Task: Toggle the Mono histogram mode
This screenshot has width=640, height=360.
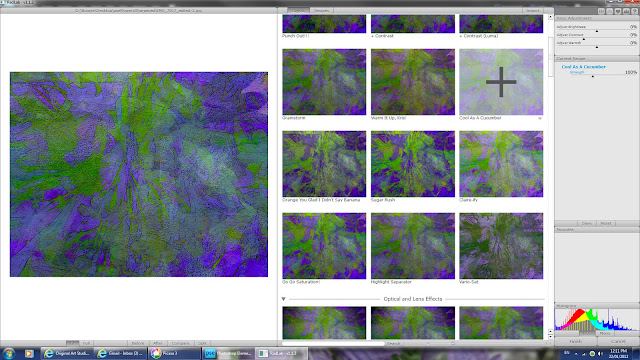Action: click(604, 333)
